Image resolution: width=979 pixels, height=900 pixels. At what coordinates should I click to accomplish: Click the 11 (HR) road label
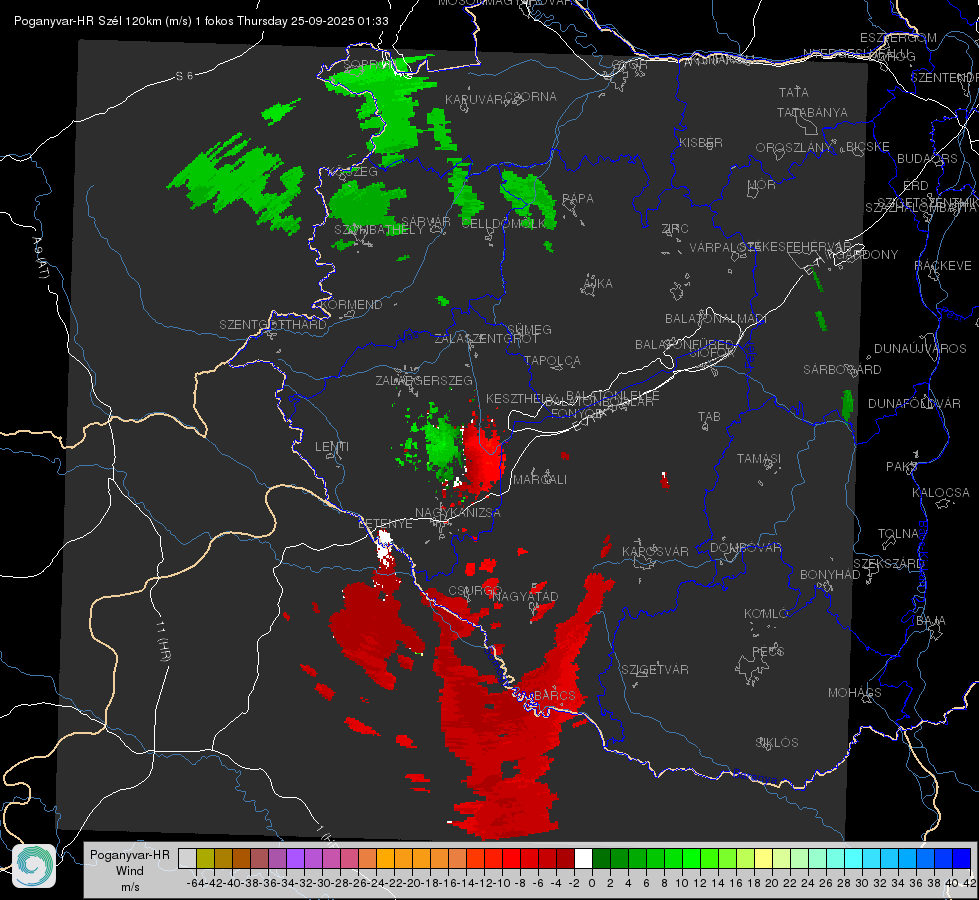[x=164, y=641]
